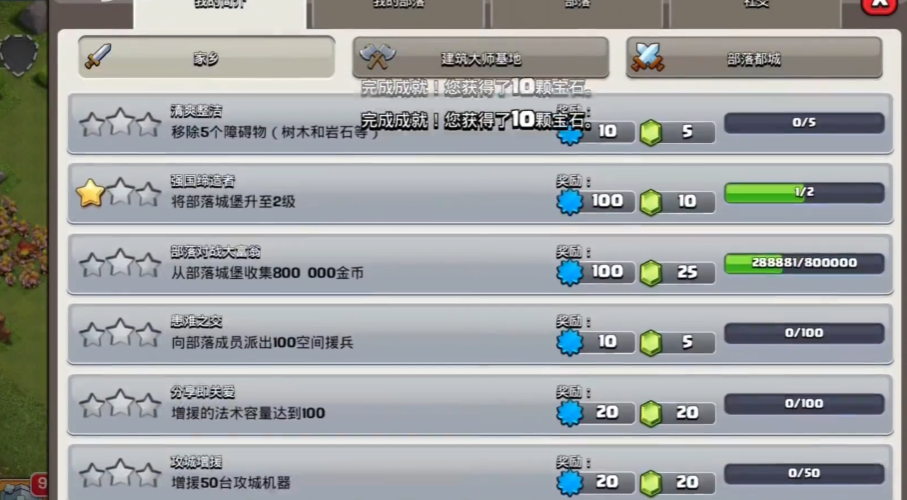Close the profile window with red X
Viewport: 907px width, 500px height.
879,6
